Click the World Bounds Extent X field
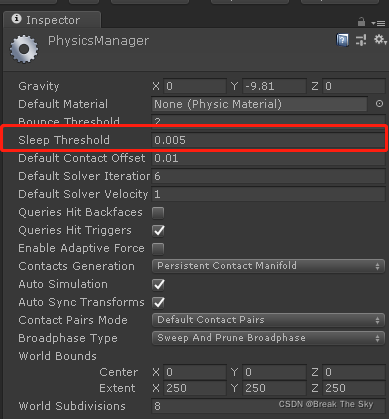Screen dimensions: 389x419 pos(195,388)
